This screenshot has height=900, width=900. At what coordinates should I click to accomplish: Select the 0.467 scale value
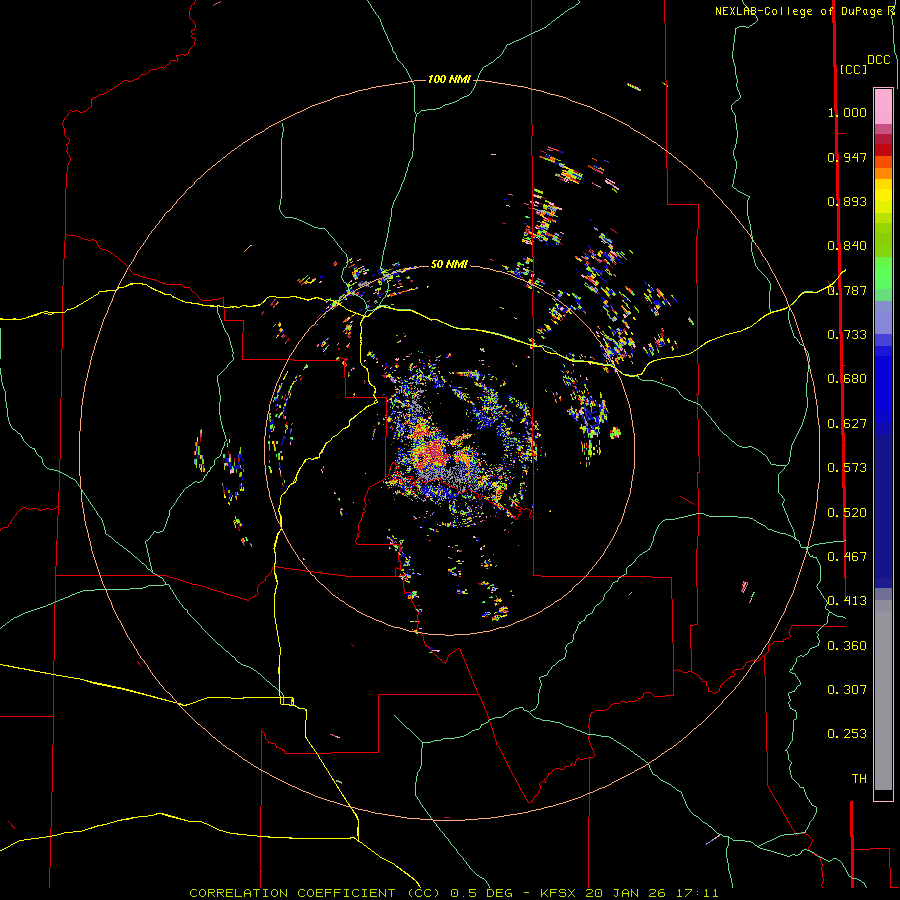pos(847,557)
